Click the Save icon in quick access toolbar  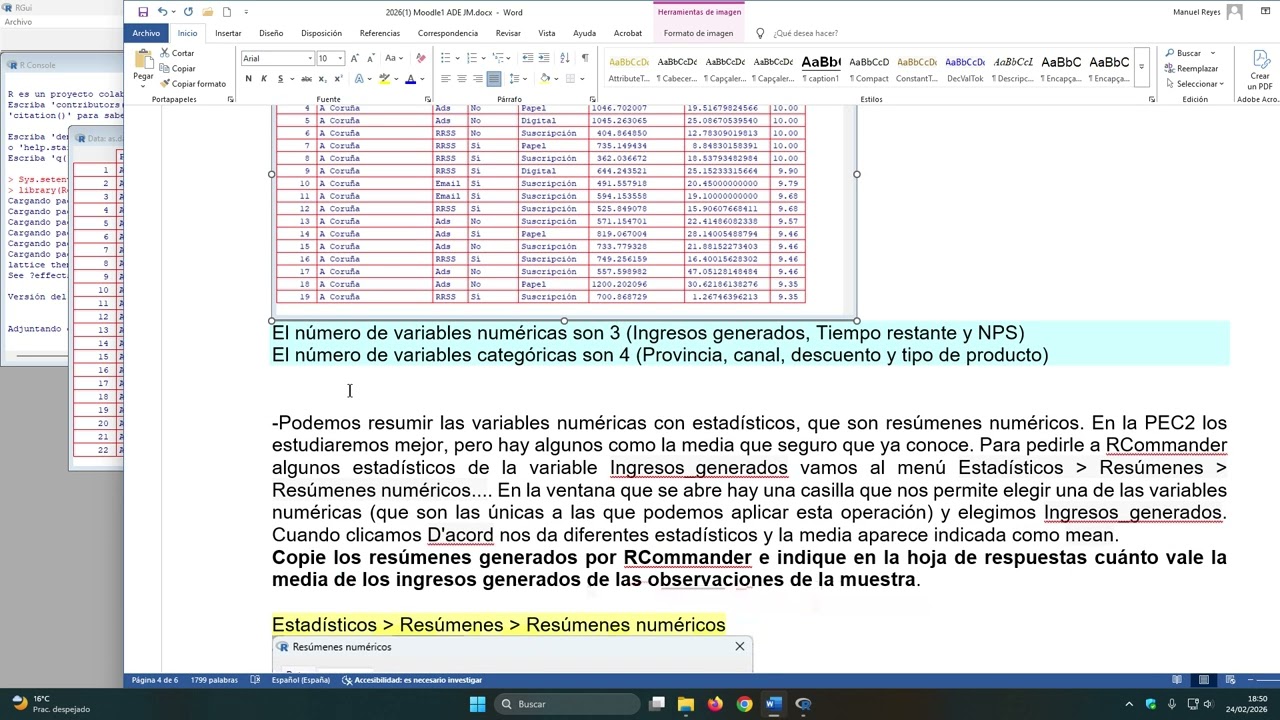[x=143, y=12]
